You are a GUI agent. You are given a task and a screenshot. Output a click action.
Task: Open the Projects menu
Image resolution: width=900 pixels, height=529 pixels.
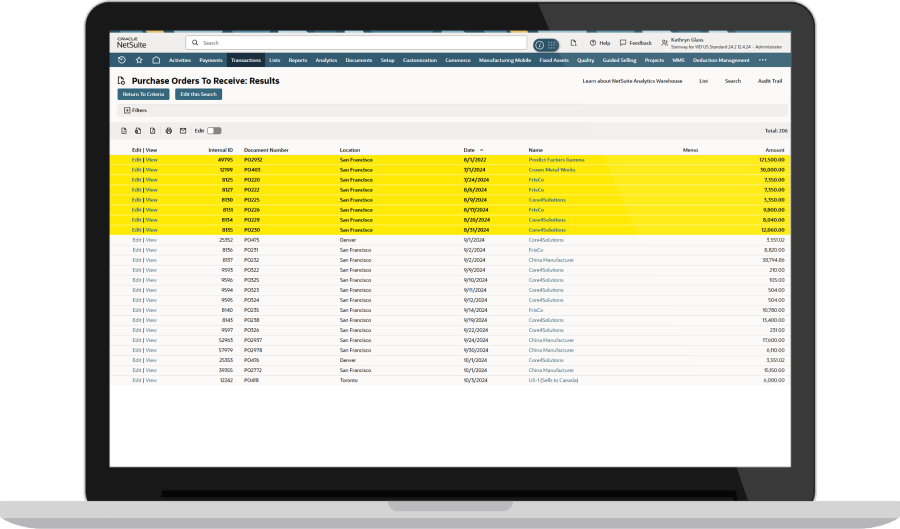pyautogui.click(x=654, y=60)
